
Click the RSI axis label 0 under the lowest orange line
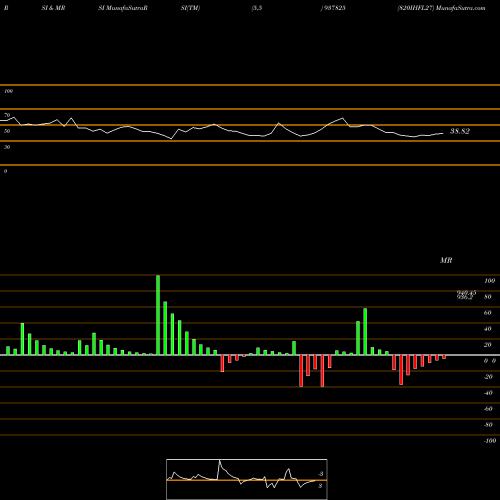point(5,171)
